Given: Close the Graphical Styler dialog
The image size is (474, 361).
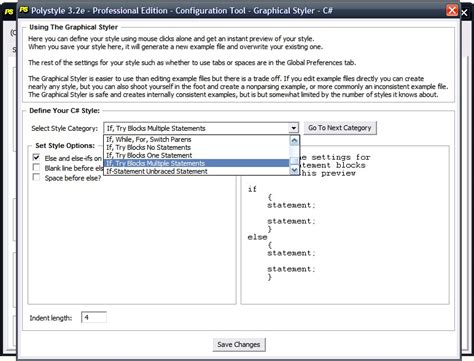Looking at the screenshot, I should 452,10.
